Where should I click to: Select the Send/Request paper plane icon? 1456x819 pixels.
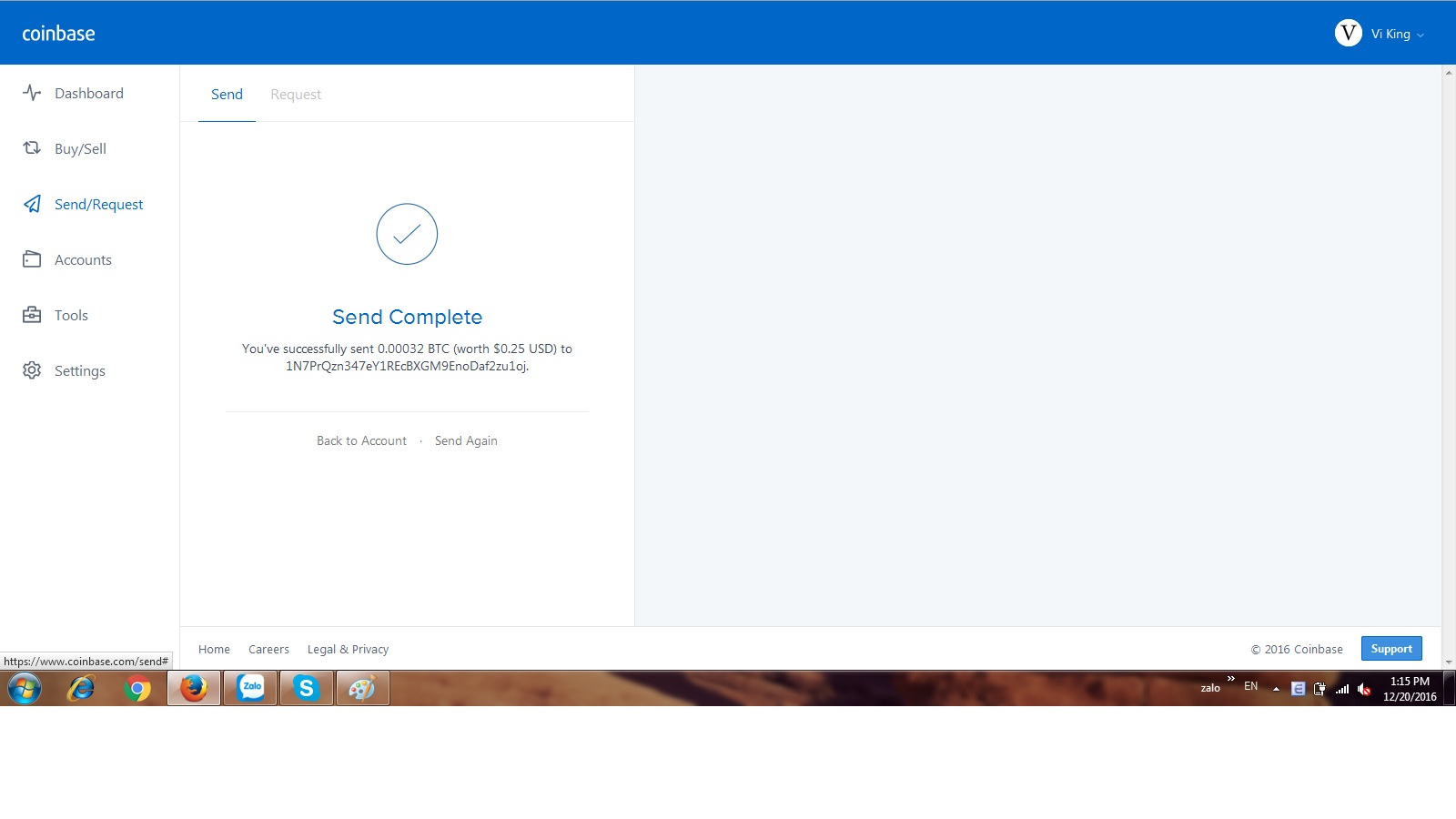pos(32,204)
